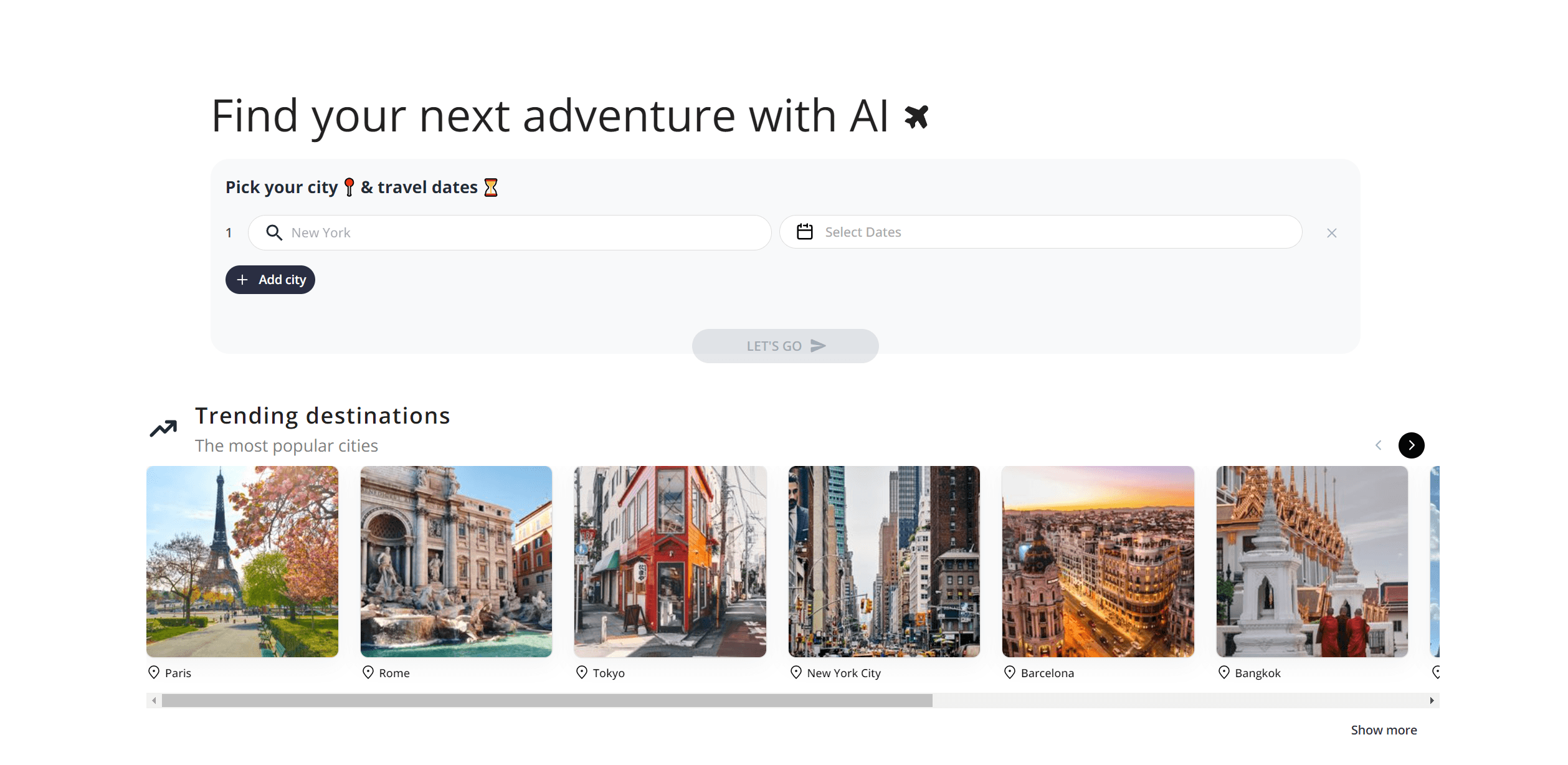Click the calendar/date picker icon
Image resolution: width=1568 pixels, height=765 pixels.
pyautogui.click(x=805, y=232)
